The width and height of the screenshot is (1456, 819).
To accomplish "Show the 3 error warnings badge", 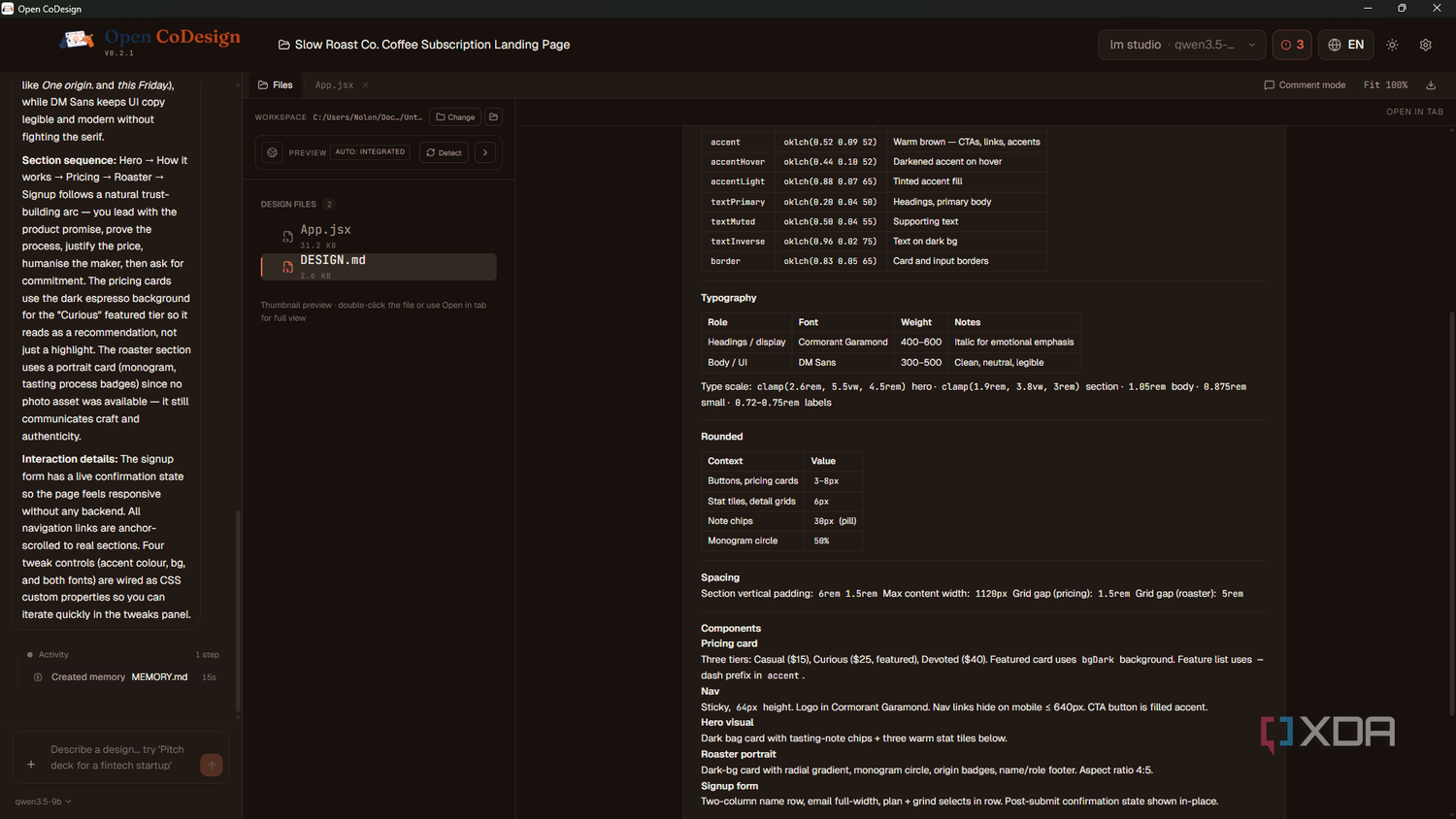I will (x=1292, y=45).
